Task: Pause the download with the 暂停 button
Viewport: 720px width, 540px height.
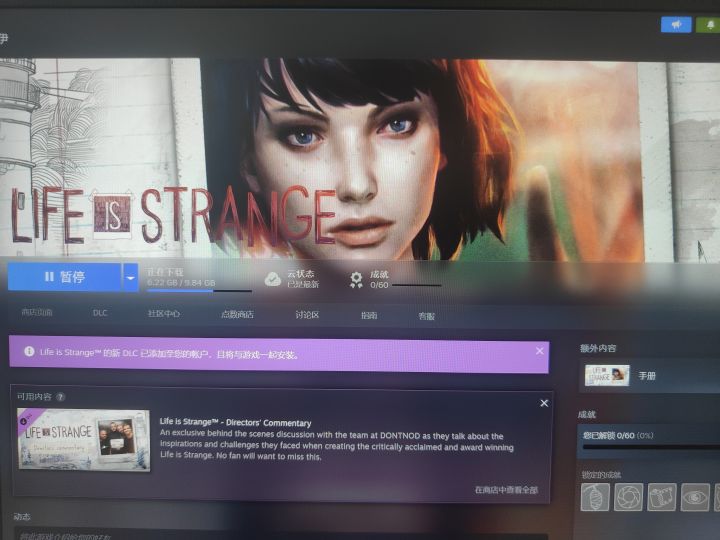Action: tap(64, 276)
